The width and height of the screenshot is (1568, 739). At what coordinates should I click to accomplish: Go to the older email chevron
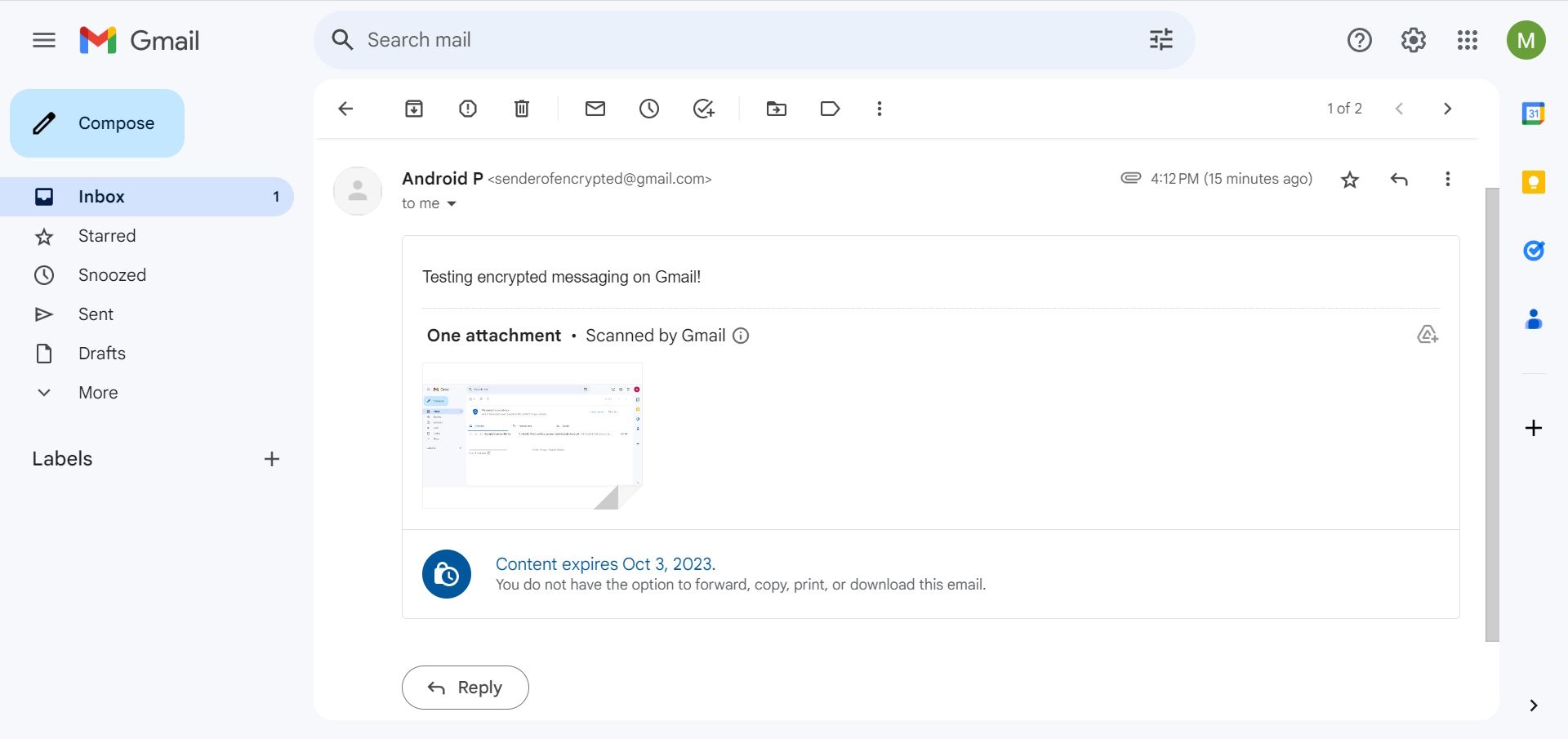point(1447,109)
